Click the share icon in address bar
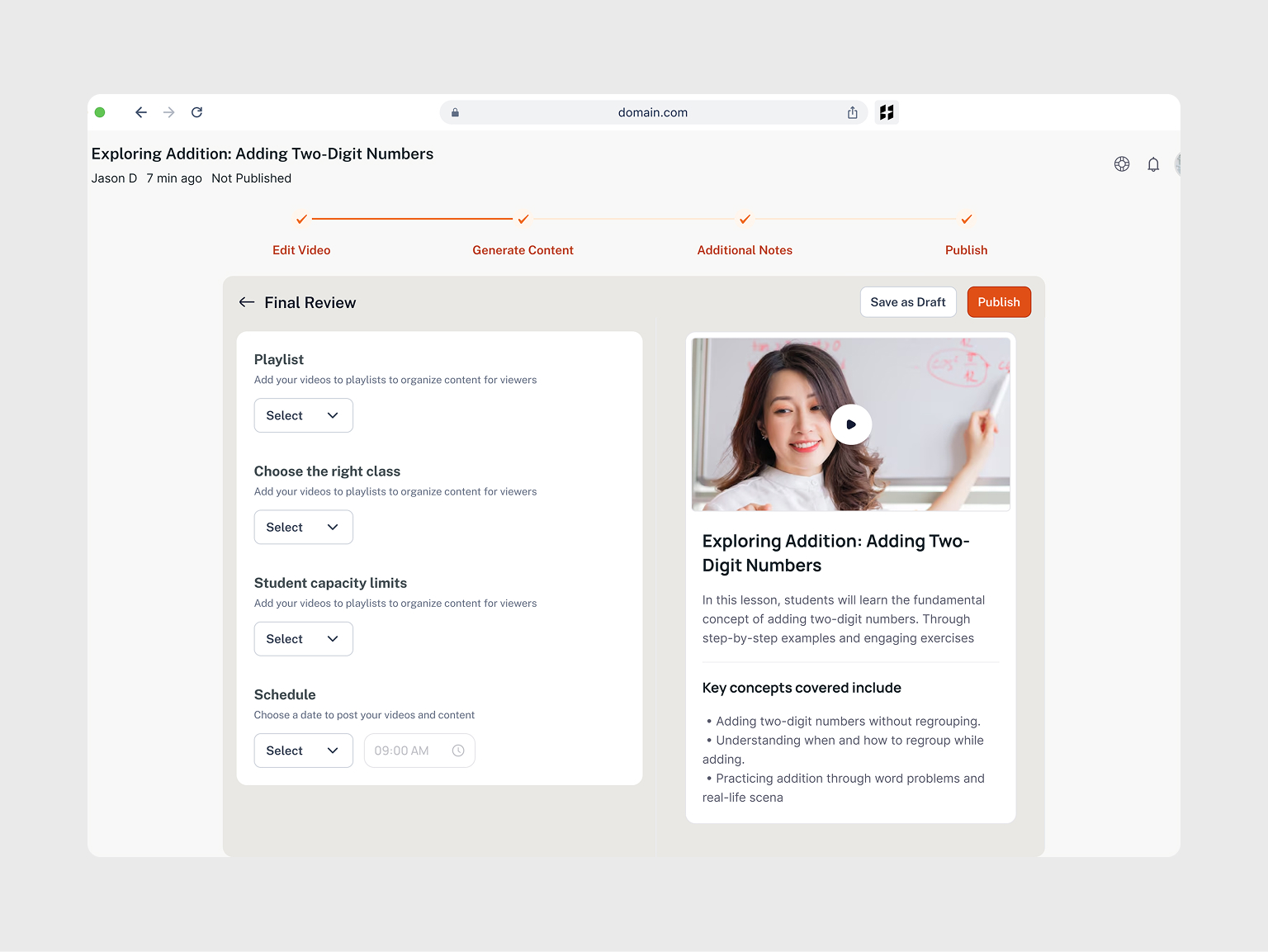 point(852,112)
